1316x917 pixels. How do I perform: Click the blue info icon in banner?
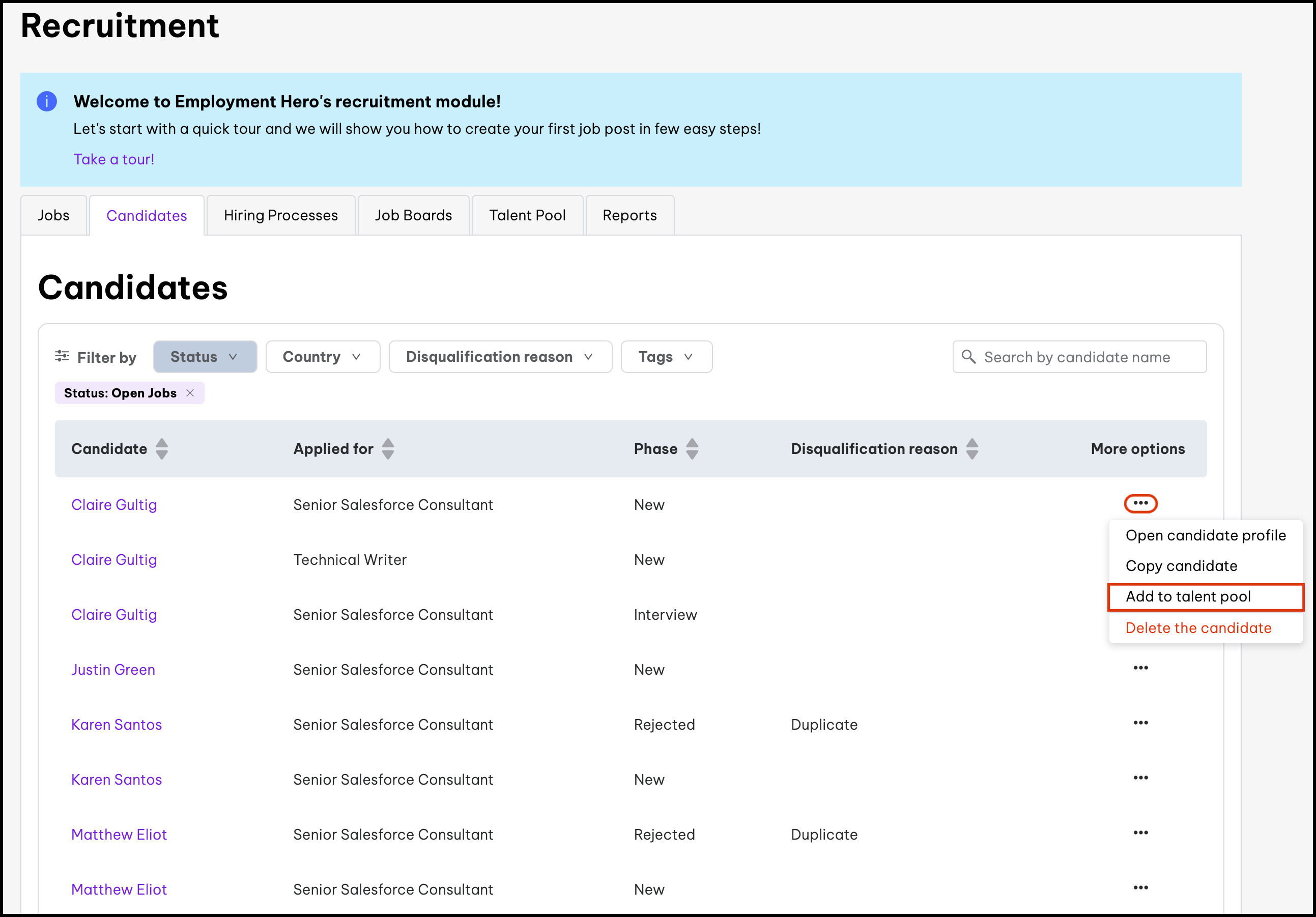click(x=46, y=101)
